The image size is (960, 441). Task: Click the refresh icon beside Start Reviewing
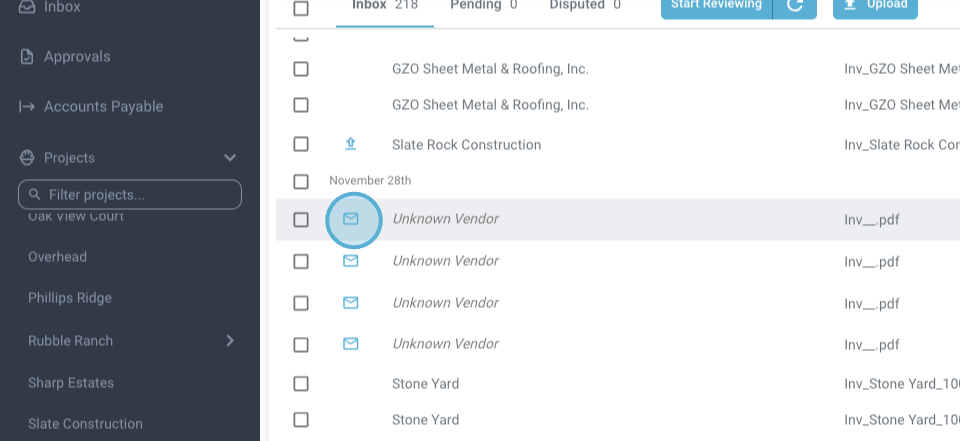pyautogui.click(x=796, y=6)
